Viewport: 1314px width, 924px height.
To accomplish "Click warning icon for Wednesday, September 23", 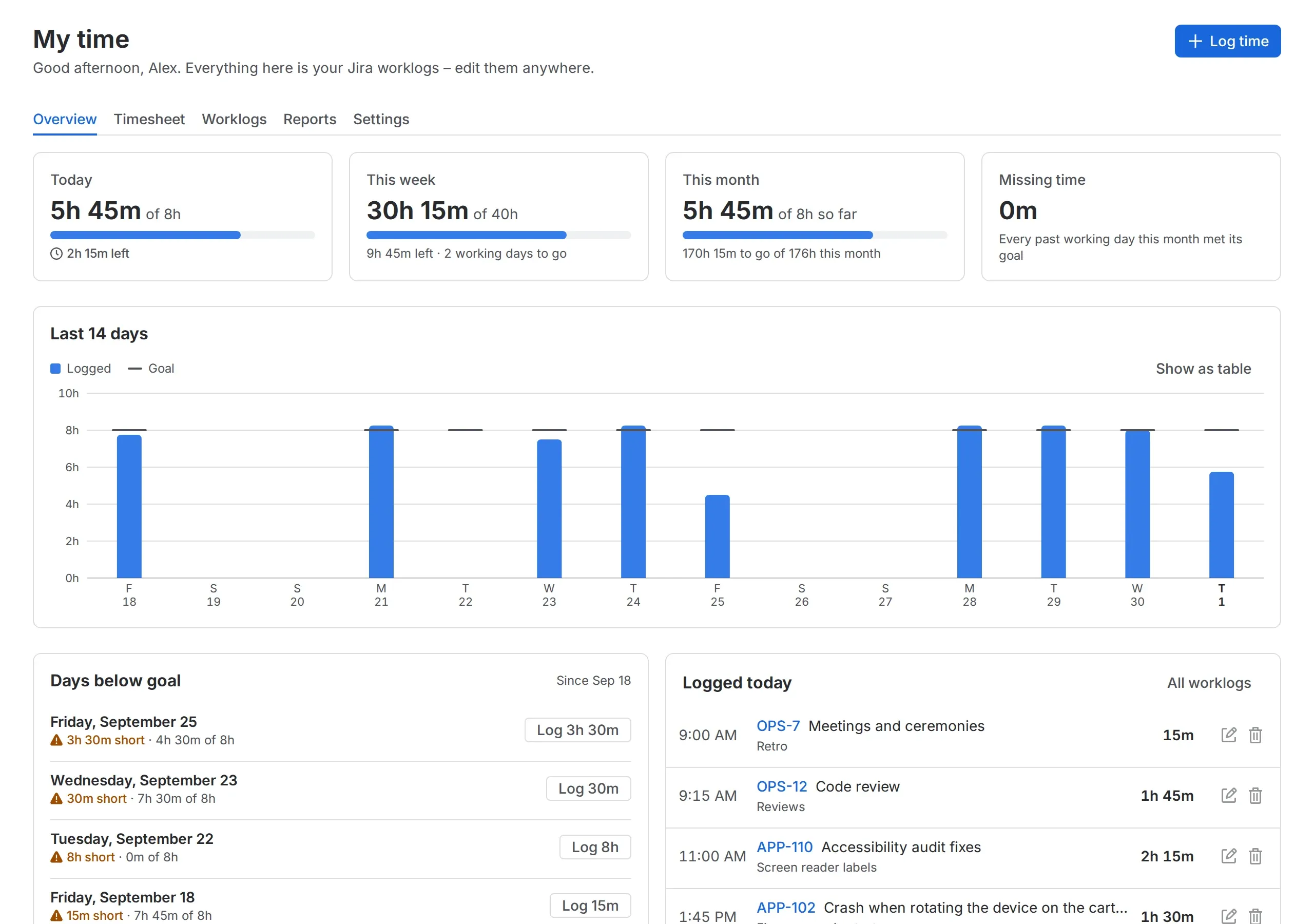I will [x=56, y=799].
